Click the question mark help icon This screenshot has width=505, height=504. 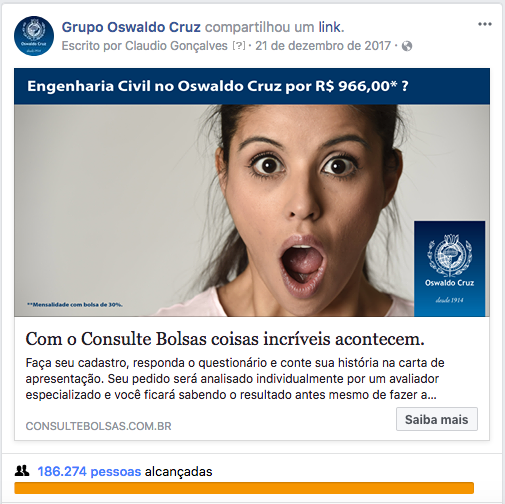(238, 46)
